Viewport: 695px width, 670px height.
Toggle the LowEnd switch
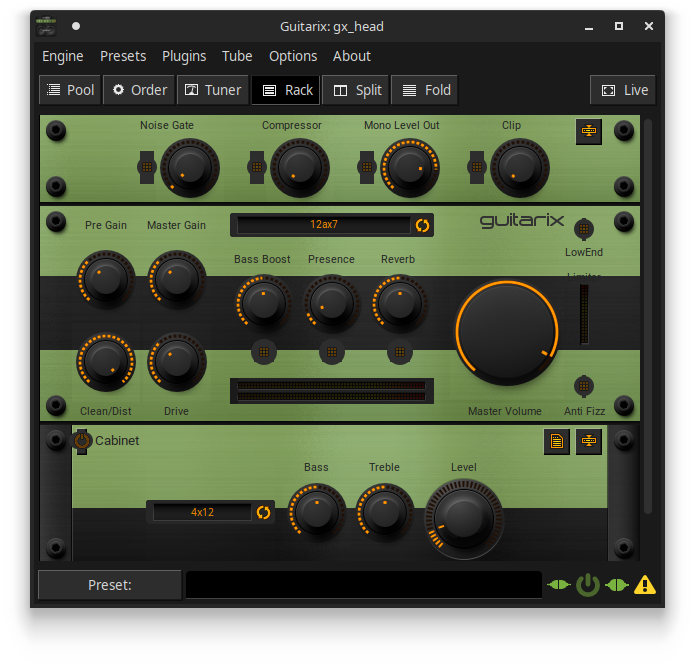[x=584, y=229]
